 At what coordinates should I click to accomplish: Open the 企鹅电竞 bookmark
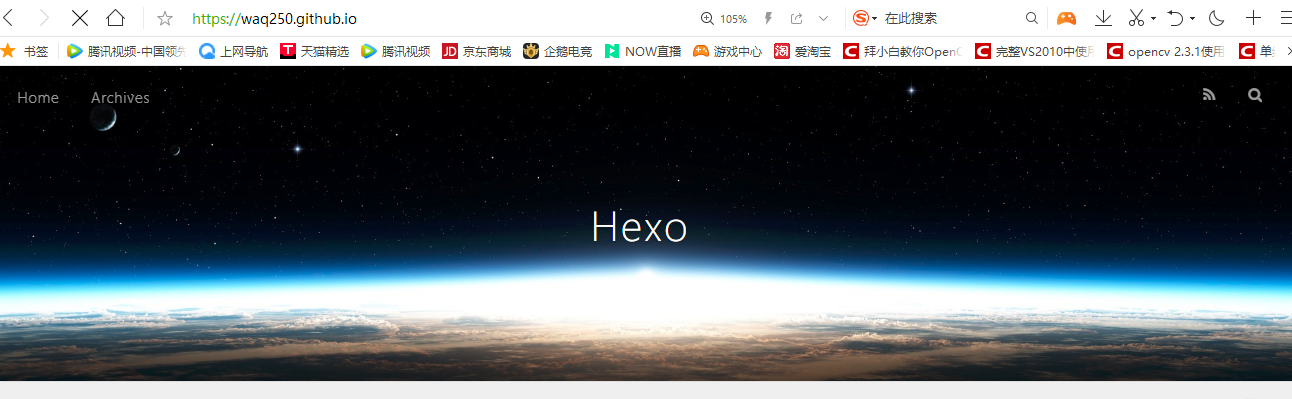tap(557, 51)
